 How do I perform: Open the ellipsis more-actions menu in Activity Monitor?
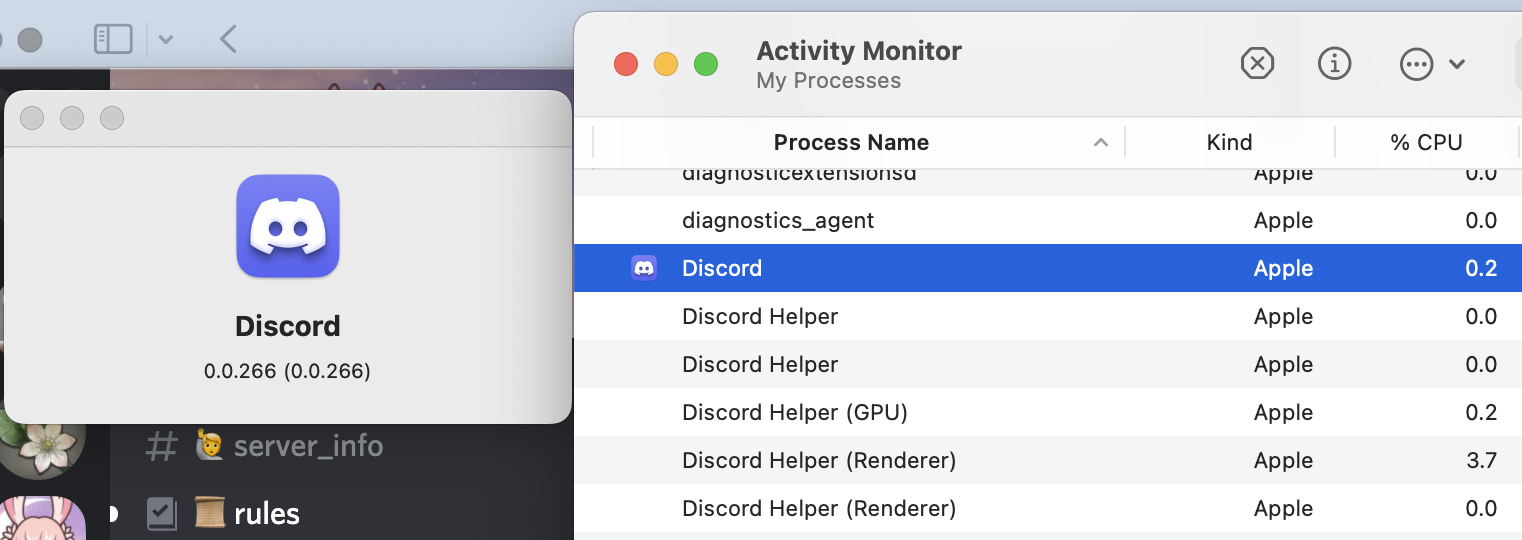[x=1416, y=64]
